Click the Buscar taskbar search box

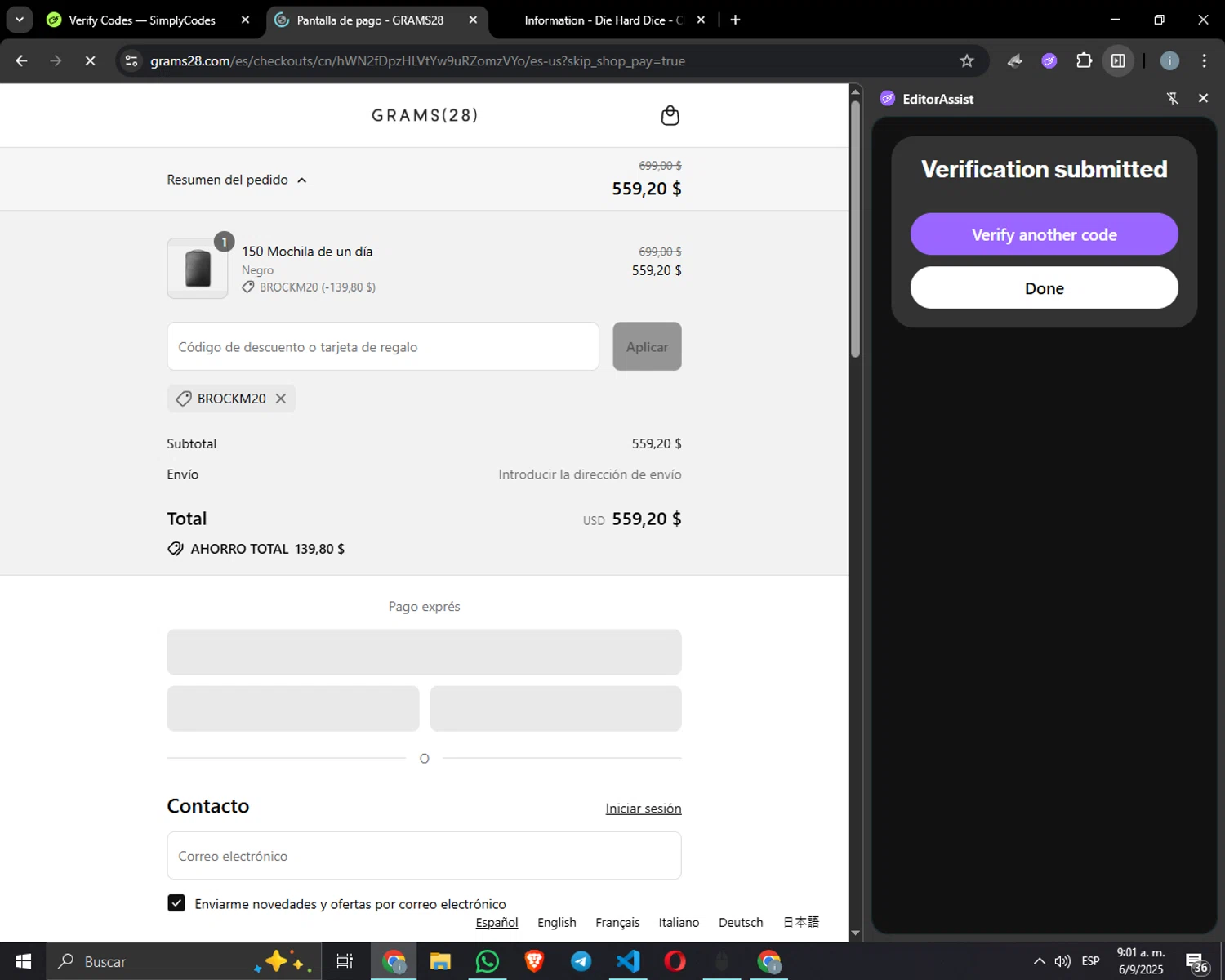click(x=184, y=961)
